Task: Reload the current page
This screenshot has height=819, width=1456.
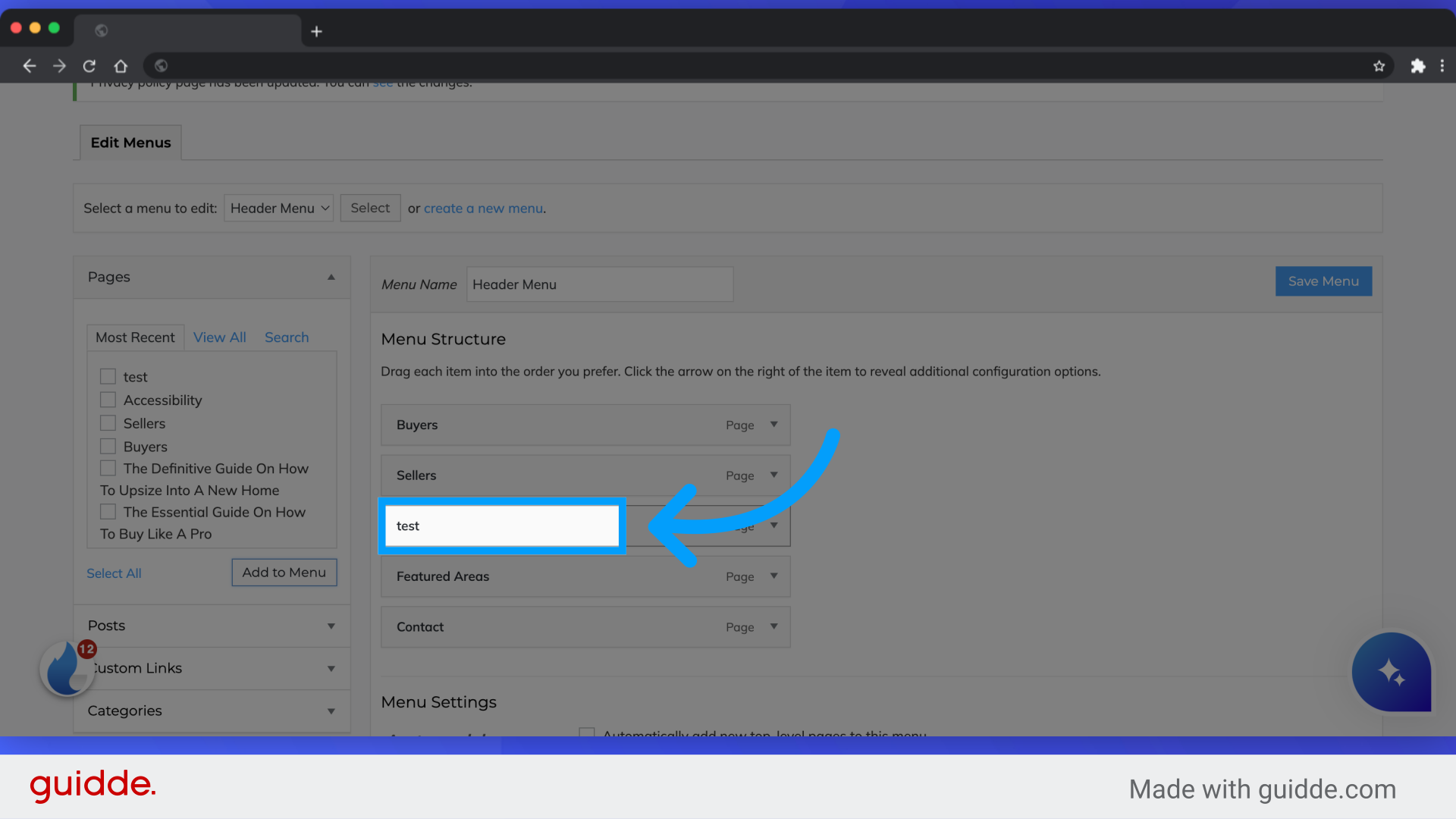Action: coord(89,66)
